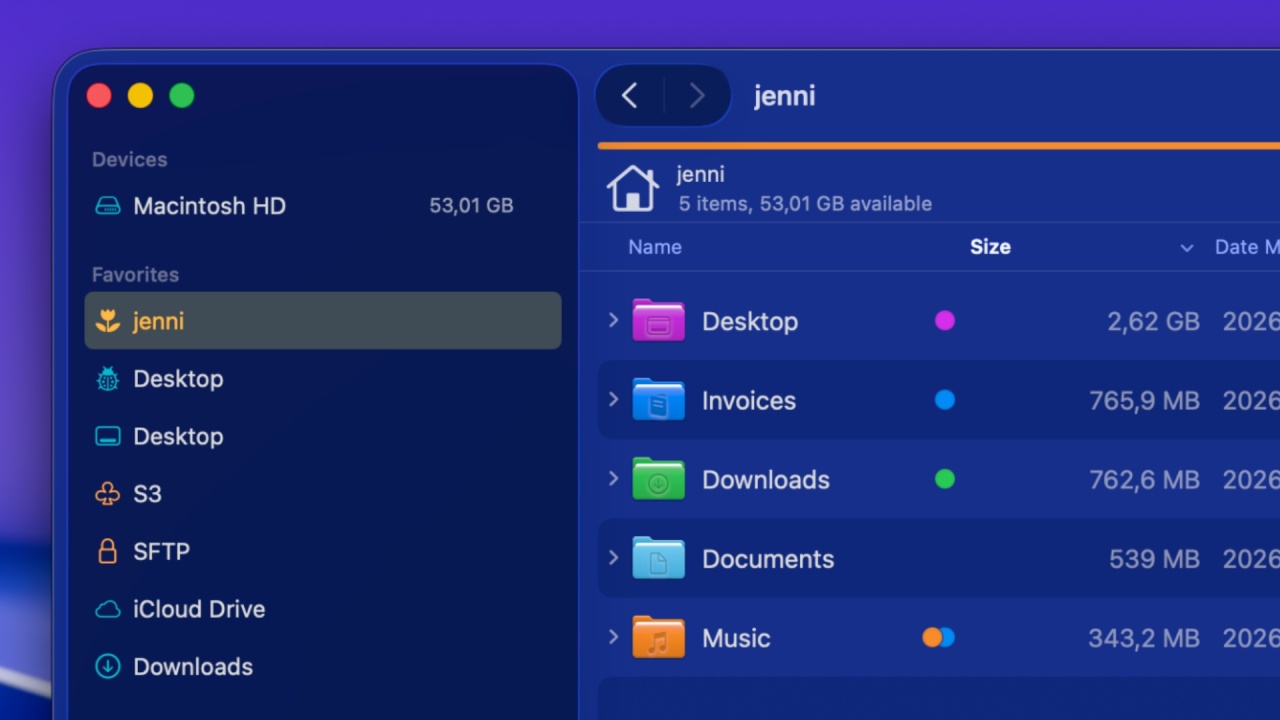Click the cloud icon for iCloud Drive
1280x720 pixels.
(107, 609)
